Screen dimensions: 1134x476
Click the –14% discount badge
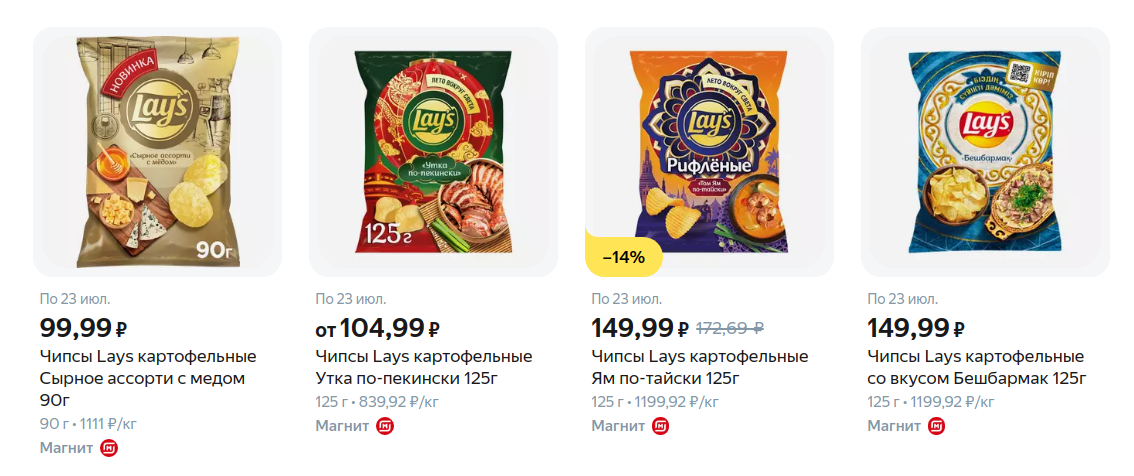point(626,258)
